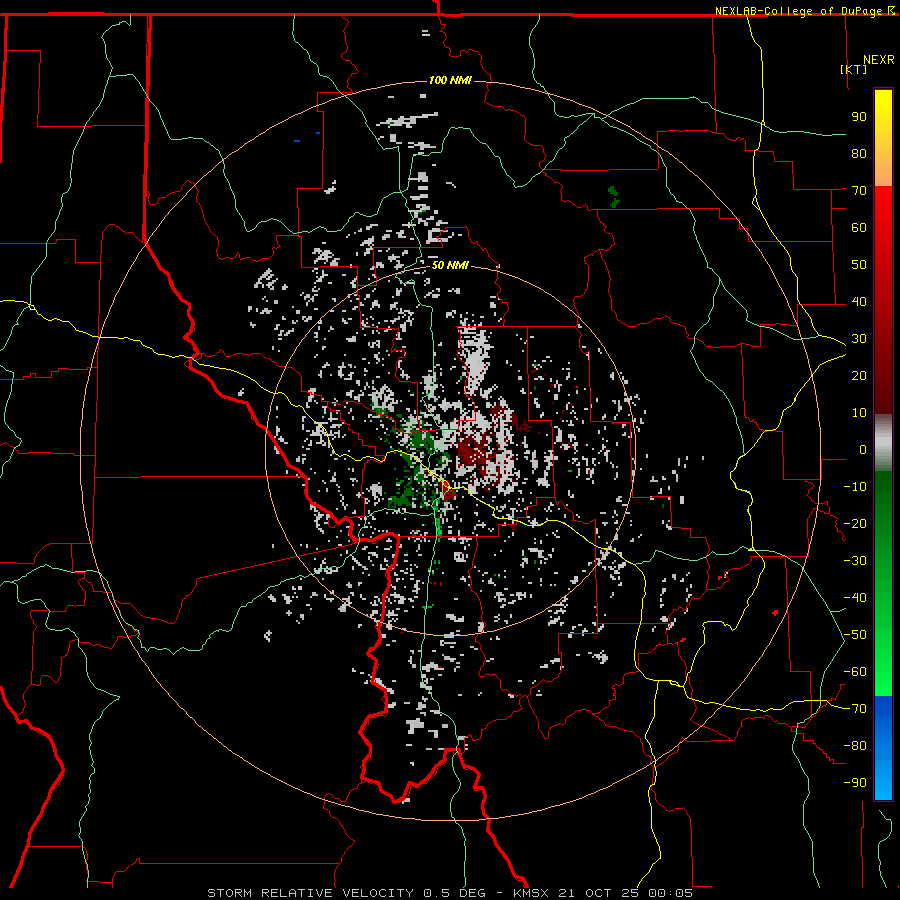Click the -10 knot scale value
The width and height of the screenshot is (900, 900).
pyautogui.click(x=855, y=487)
